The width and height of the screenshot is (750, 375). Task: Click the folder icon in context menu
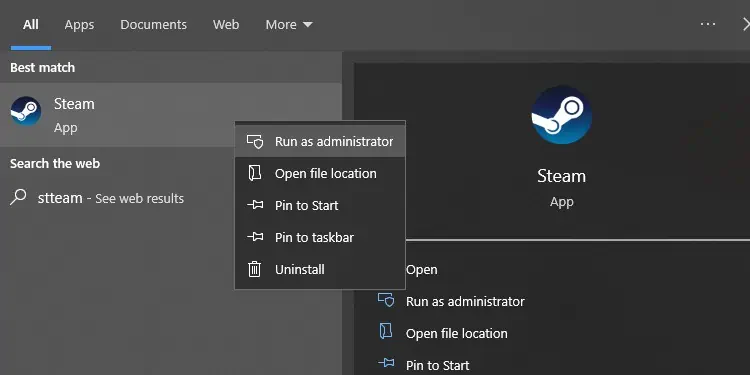click(x=254, y=173)
